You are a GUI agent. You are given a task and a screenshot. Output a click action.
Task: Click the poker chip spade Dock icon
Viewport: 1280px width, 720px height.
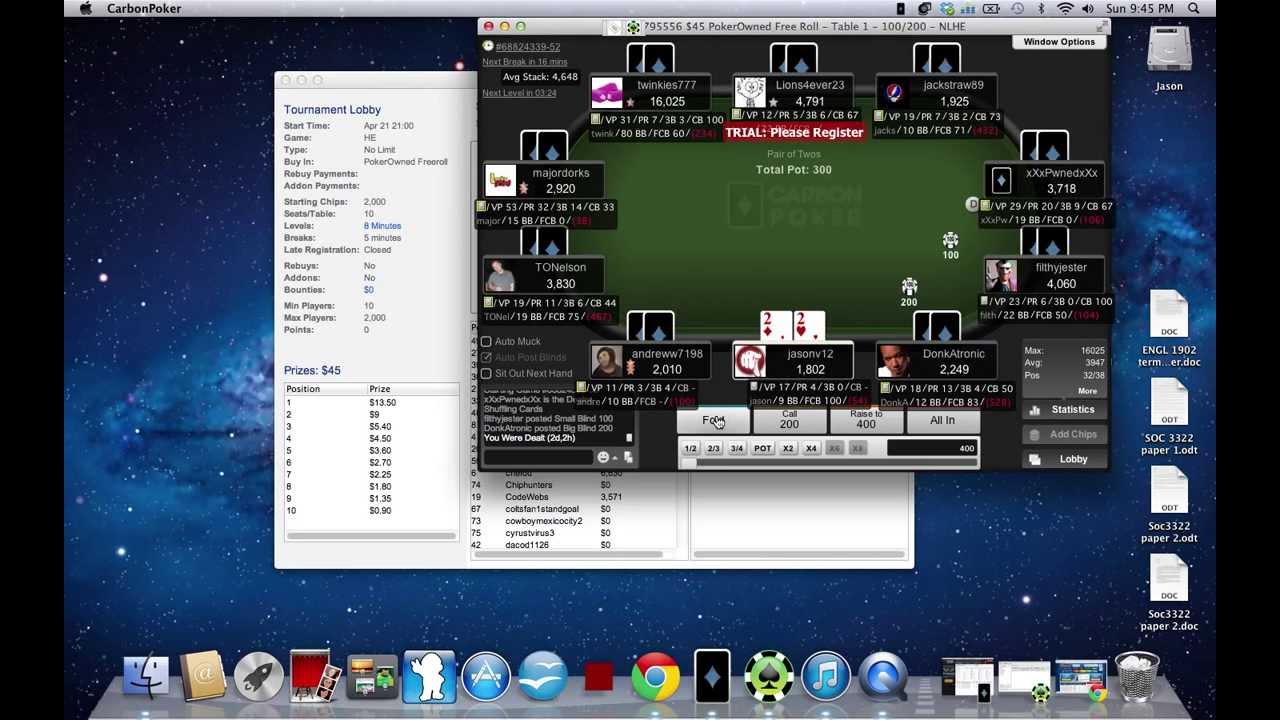[769, 677]
